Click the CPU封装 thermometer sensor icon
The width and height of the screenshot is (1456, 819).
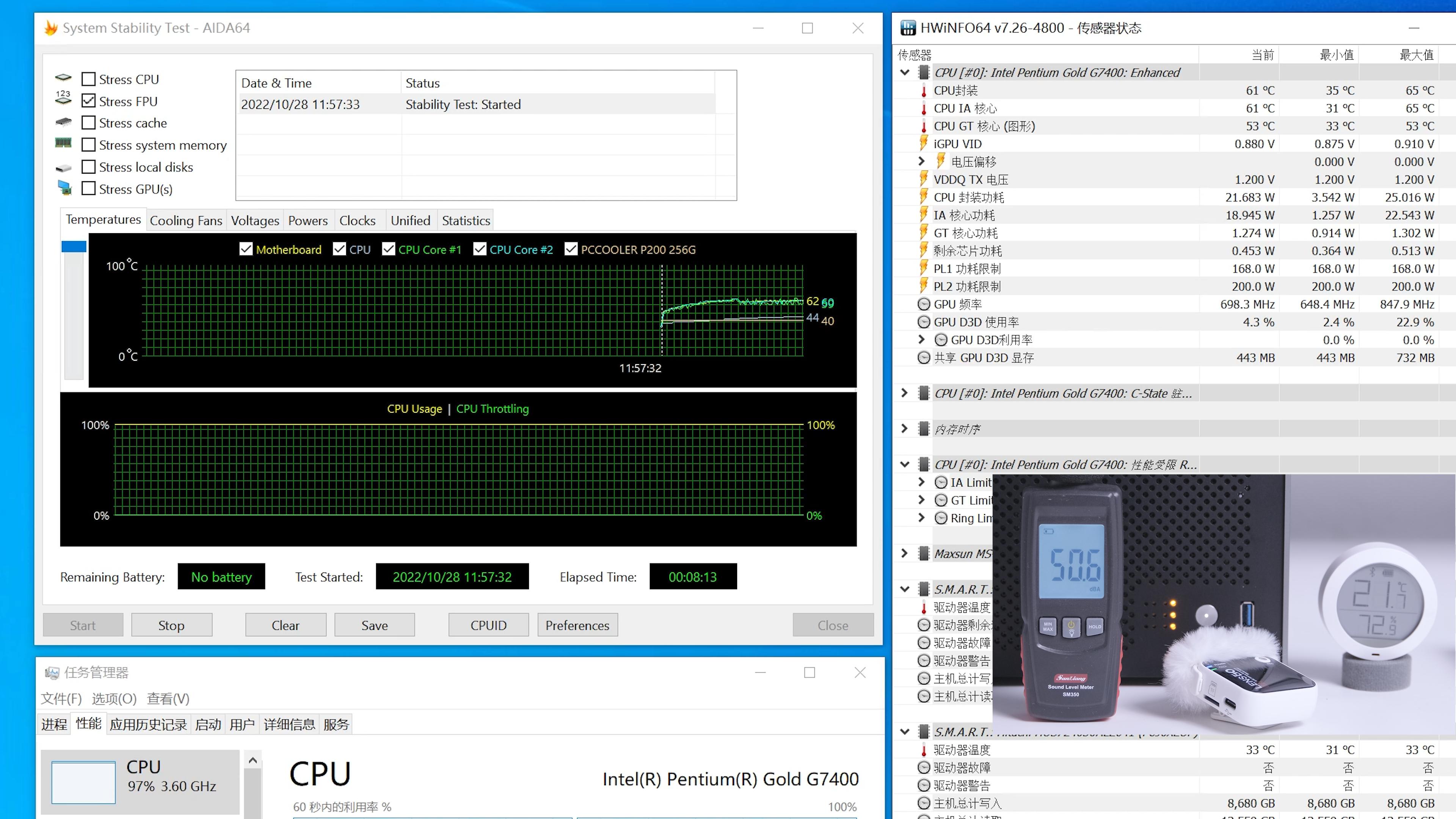pyautogui.click(x=924, y=91)
